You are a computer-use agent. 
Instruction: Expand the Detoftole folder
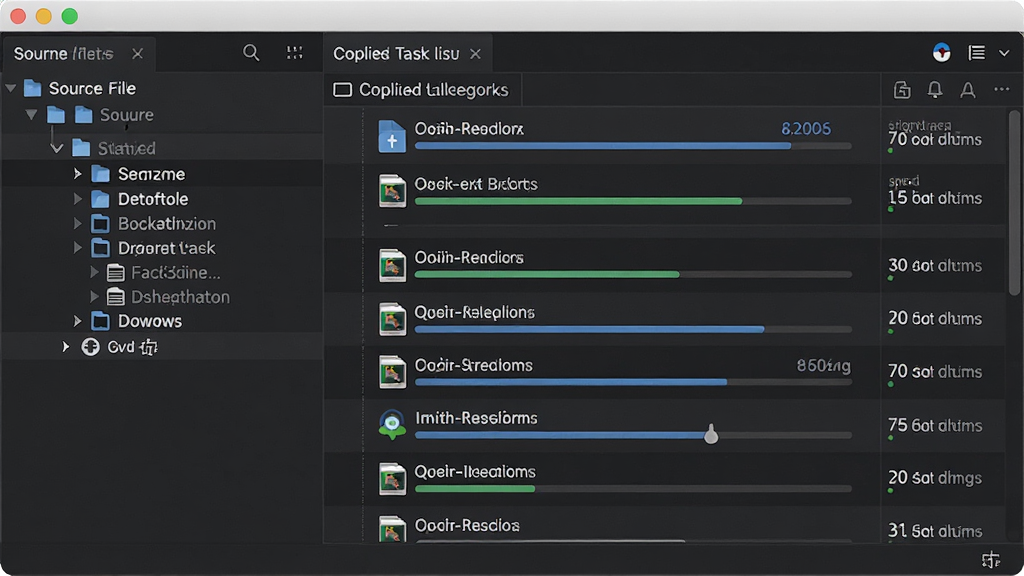[77, 199]
